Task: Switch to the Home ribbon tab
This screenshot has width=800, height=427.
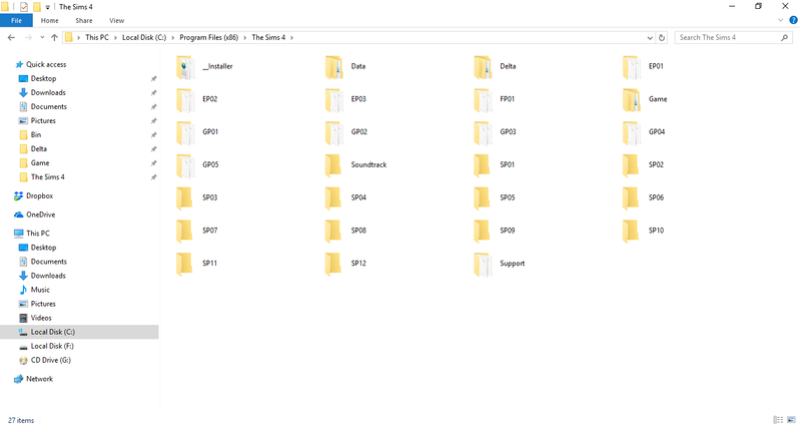Action: (x=49, y=20)
